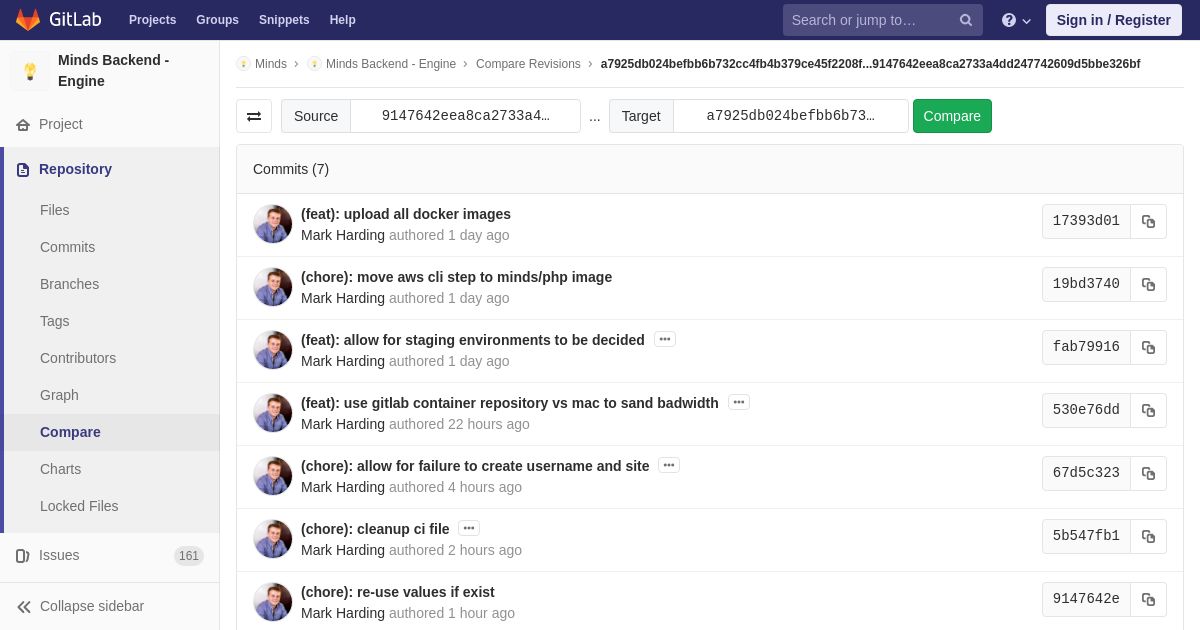Go to Contributors in repository menu
Screen dimensions: 1200x630
tap(78, 359)
